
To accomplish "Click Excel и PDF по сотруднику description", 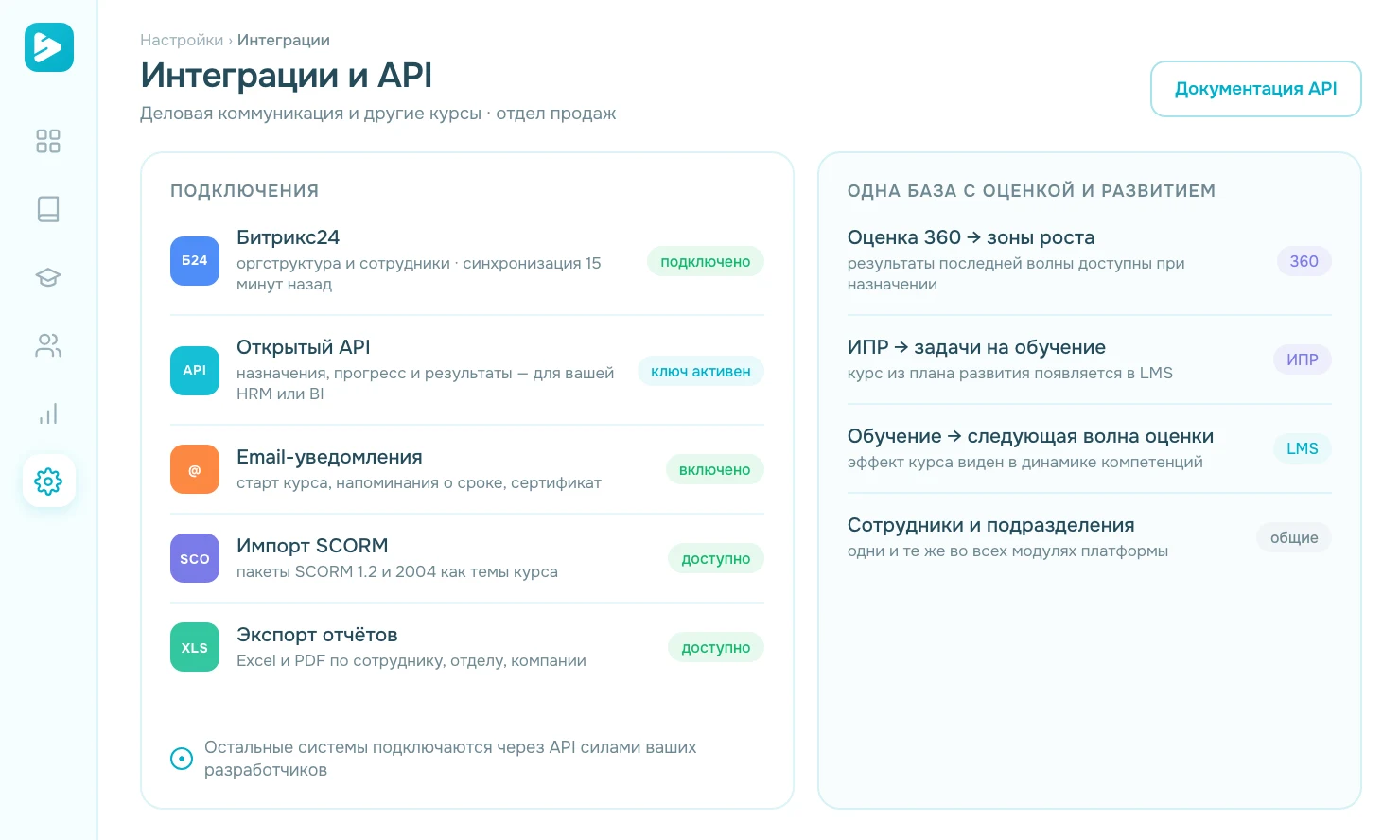I will click(x=411, y=660).
